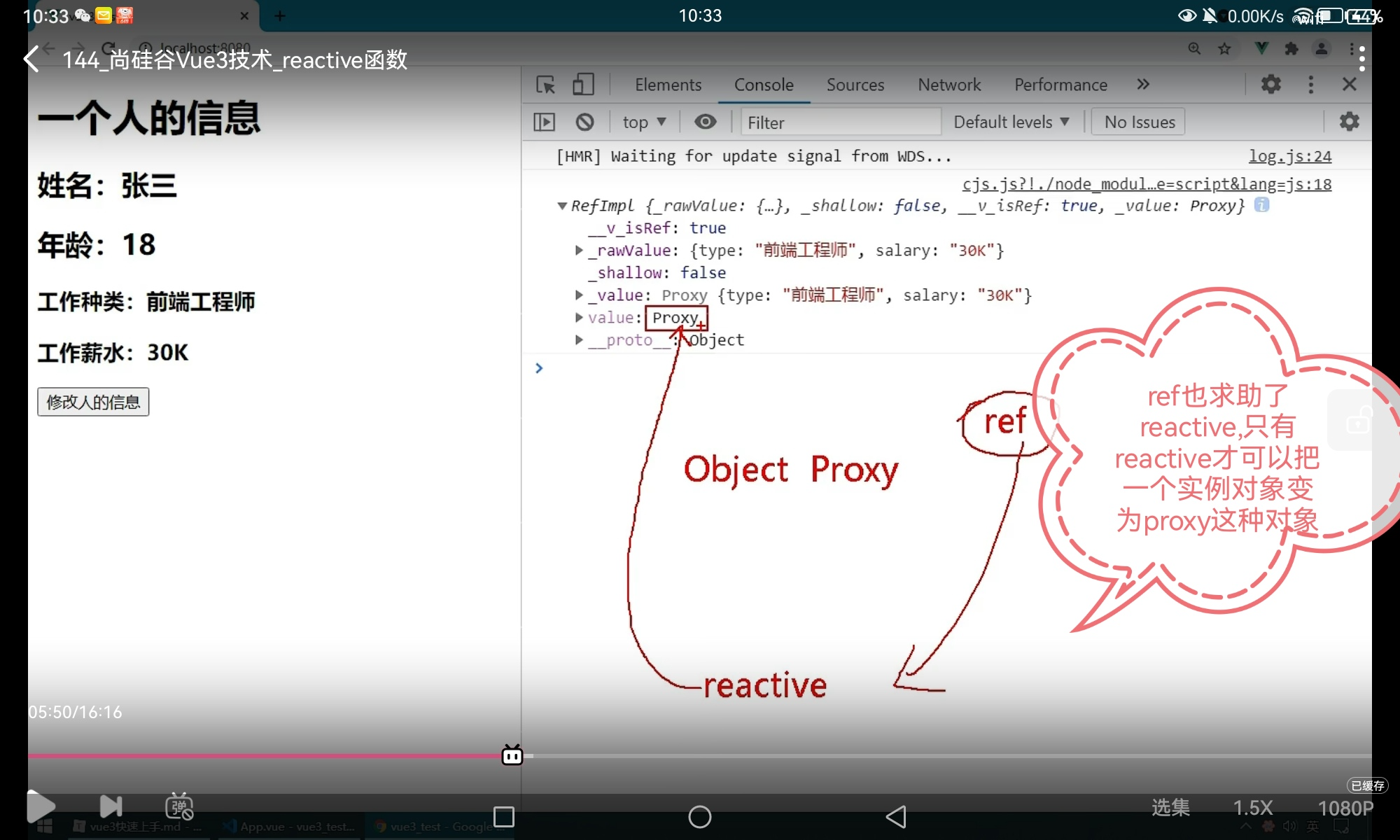Switch to the Network tab

(x=948, y=85)
